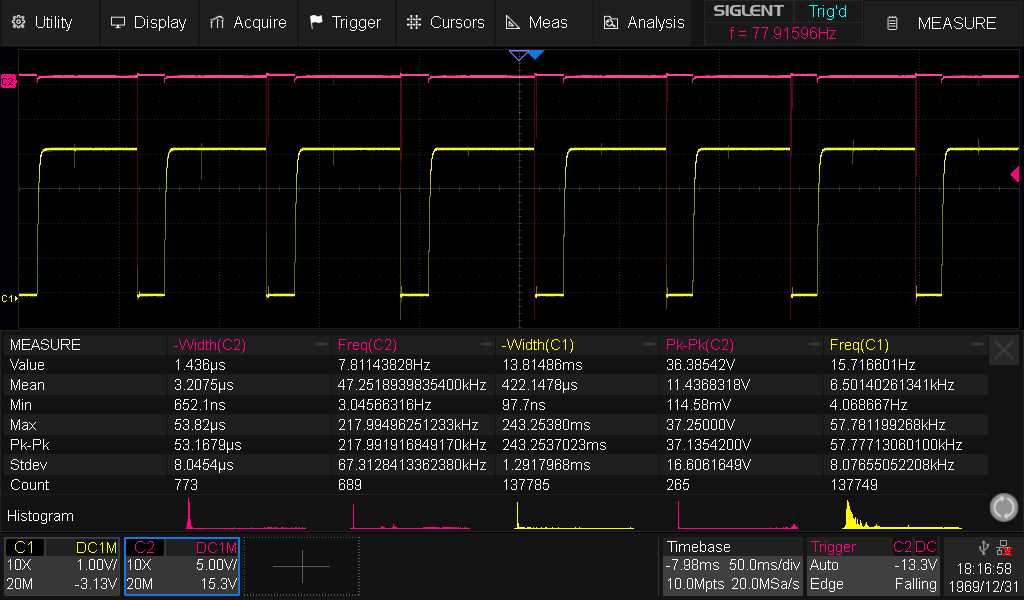The height and width of the screenshot is (600, 1024).
Task: Remove the Pk-Pk(C2) measurement column
Action: click(815, 345)
